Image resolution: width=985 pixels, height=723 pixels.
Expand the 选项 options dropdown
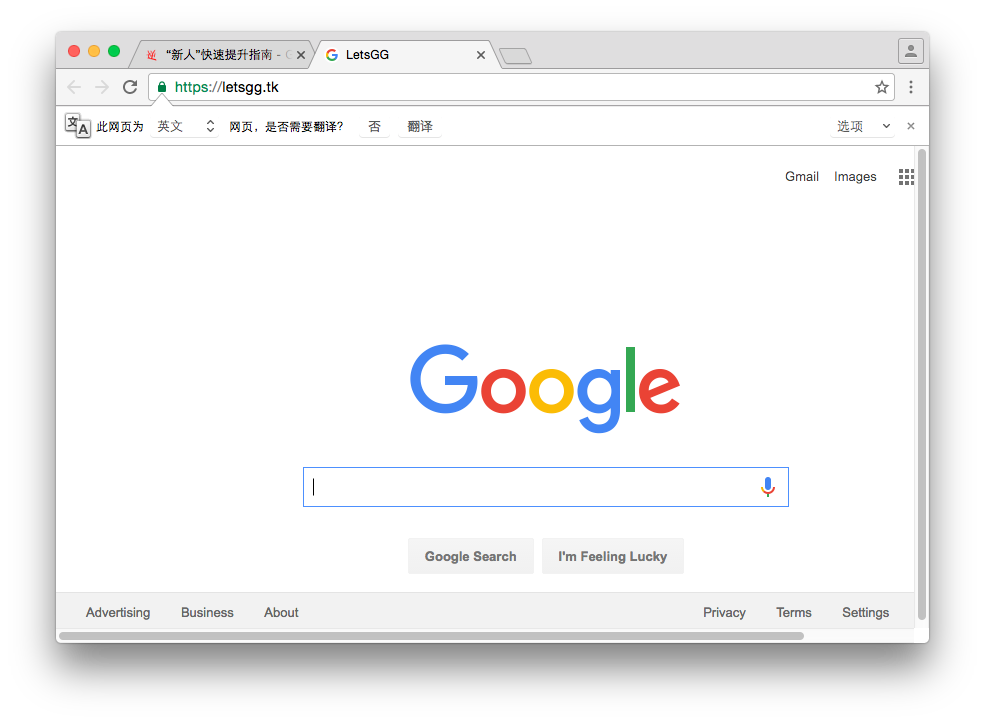(x=863, y=126)
